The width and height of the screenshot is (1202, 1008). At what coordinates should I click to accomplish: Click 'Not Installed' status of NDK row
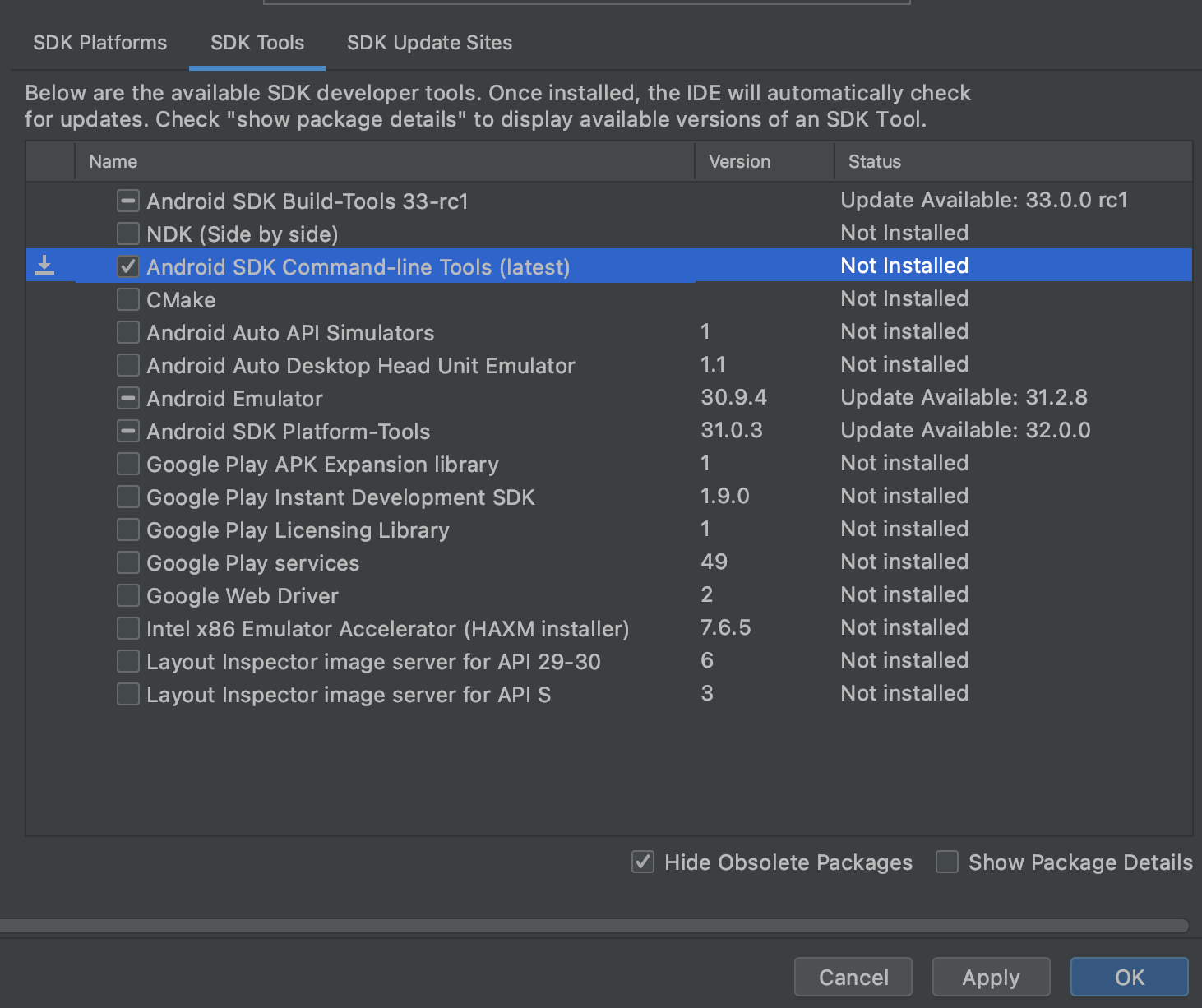(x=904, y=233)
